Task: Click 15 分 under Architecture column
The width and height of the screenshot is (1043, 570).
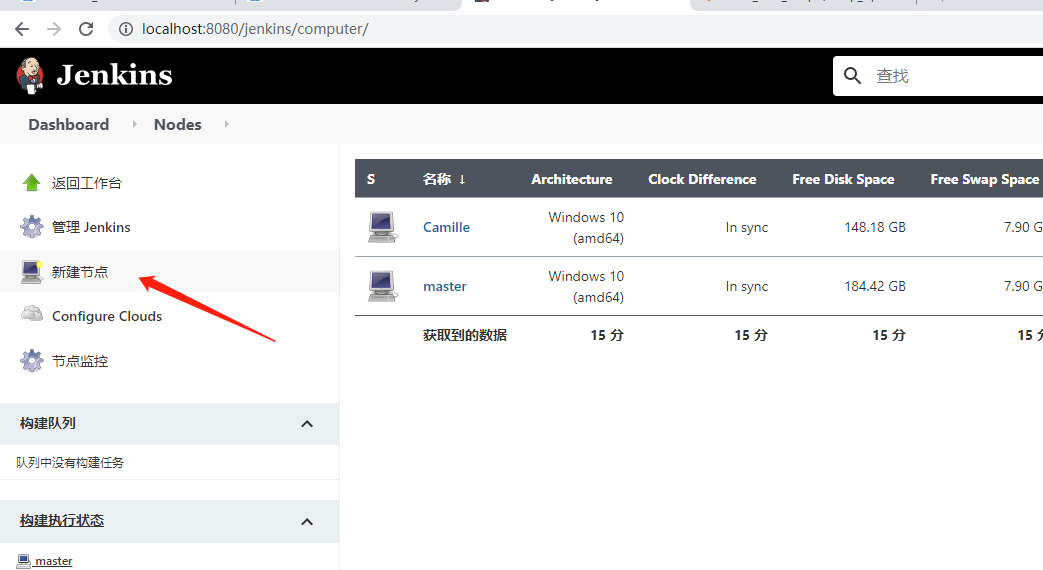Action: click(x=607, y=335)
